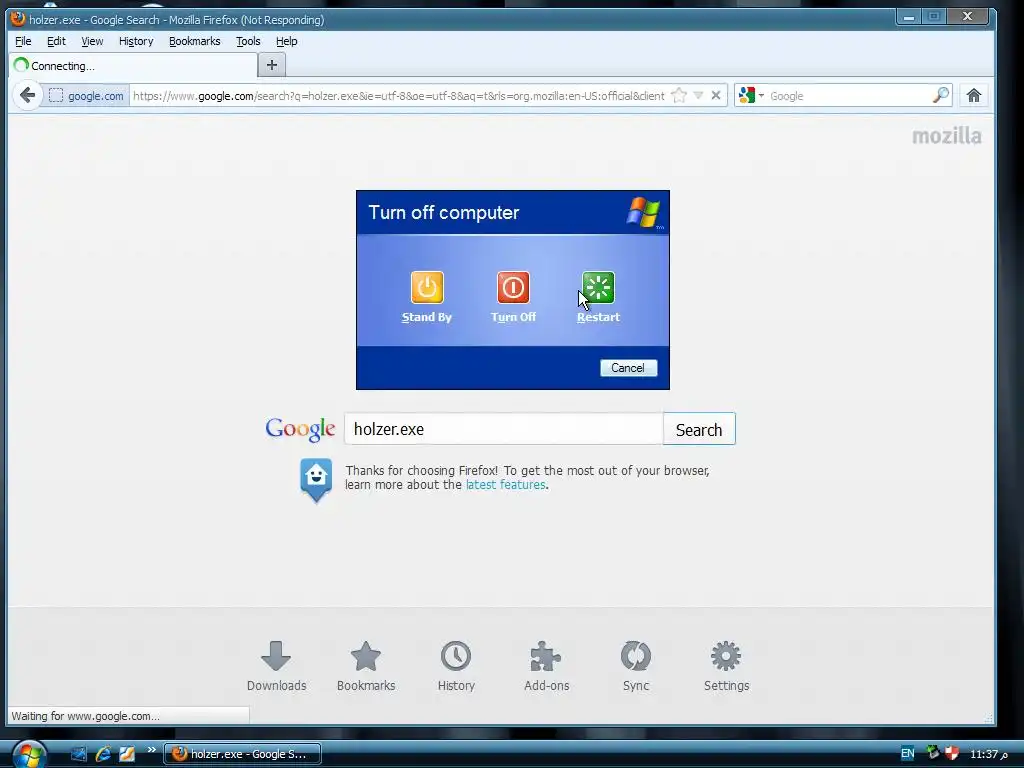1024x768 pixels.
Task: Open History clock in bottom launcher
Action: pos(456,666)
